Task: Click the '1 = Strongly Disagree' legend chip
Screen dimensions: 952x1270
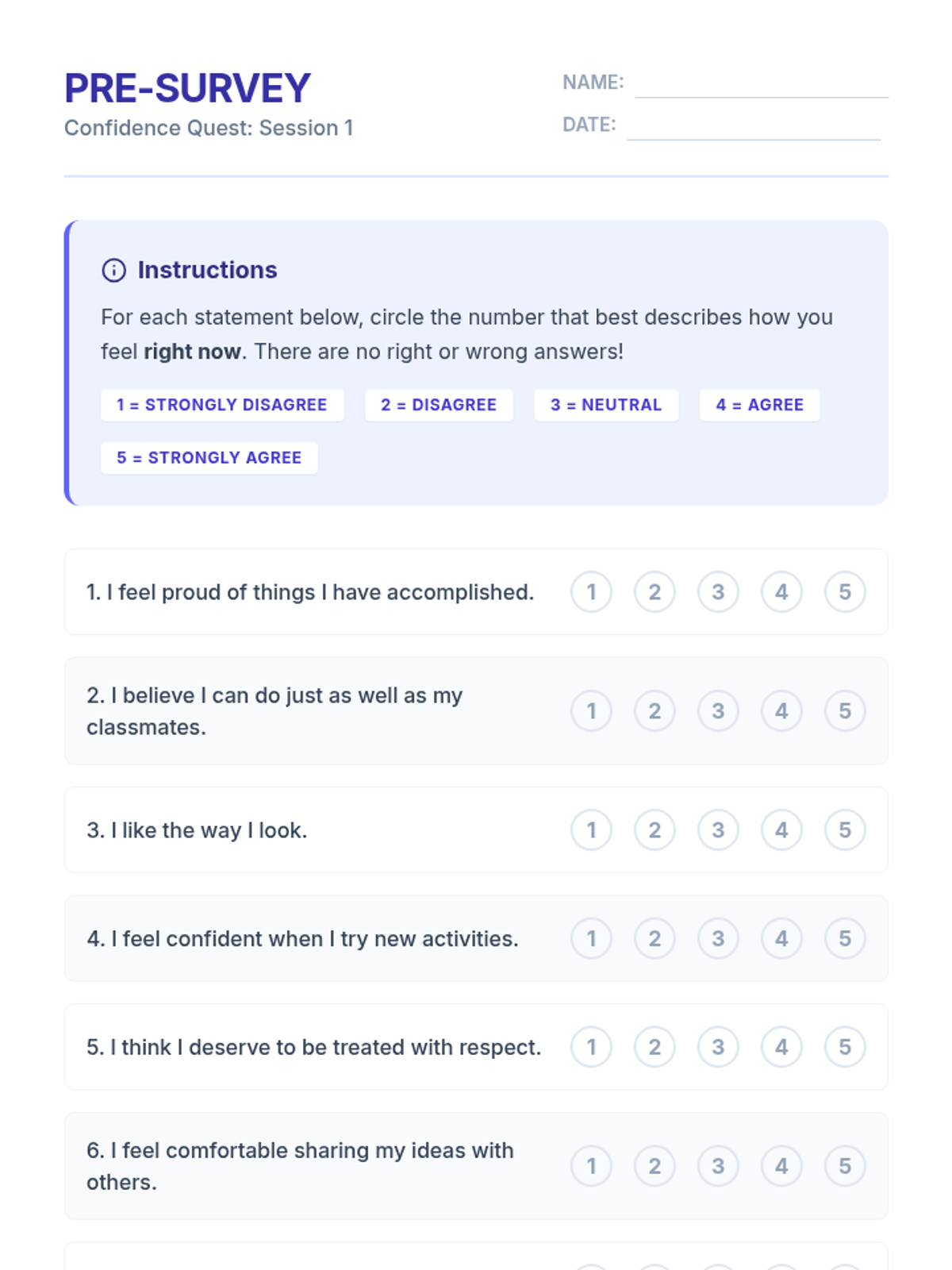Action: 222,405
